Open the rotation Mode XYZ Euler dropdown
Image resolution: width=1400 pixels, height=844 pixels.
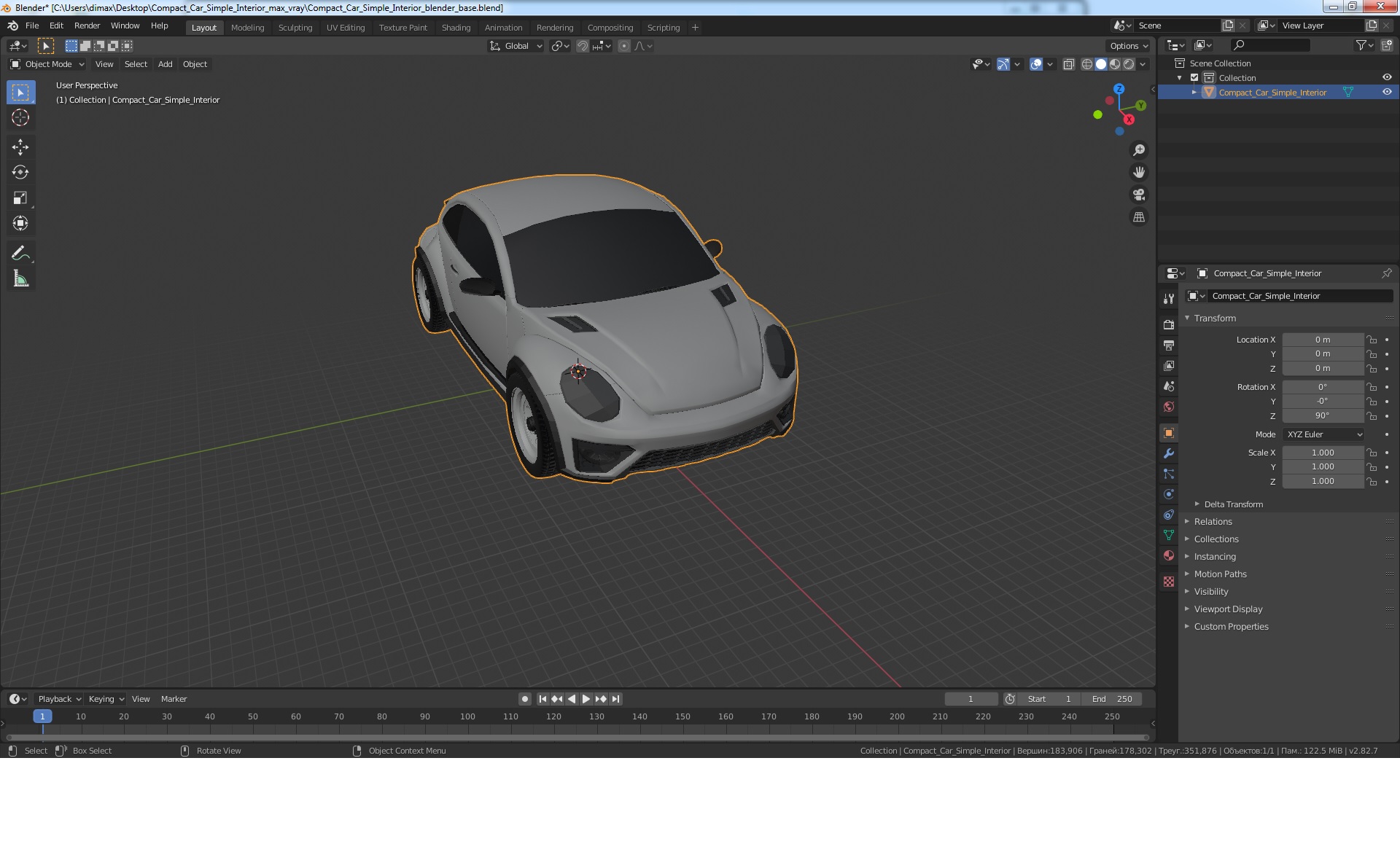1323,434
